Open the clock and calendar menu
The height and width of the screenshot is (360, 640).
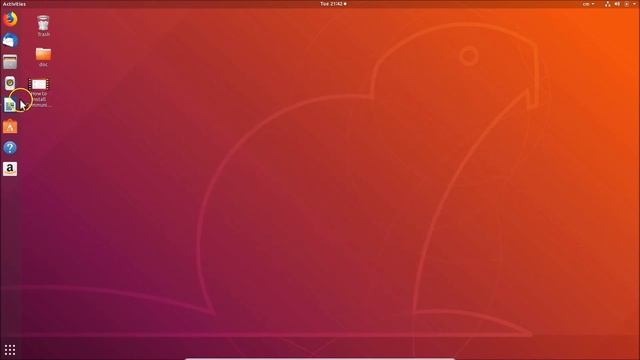point(333,4)
